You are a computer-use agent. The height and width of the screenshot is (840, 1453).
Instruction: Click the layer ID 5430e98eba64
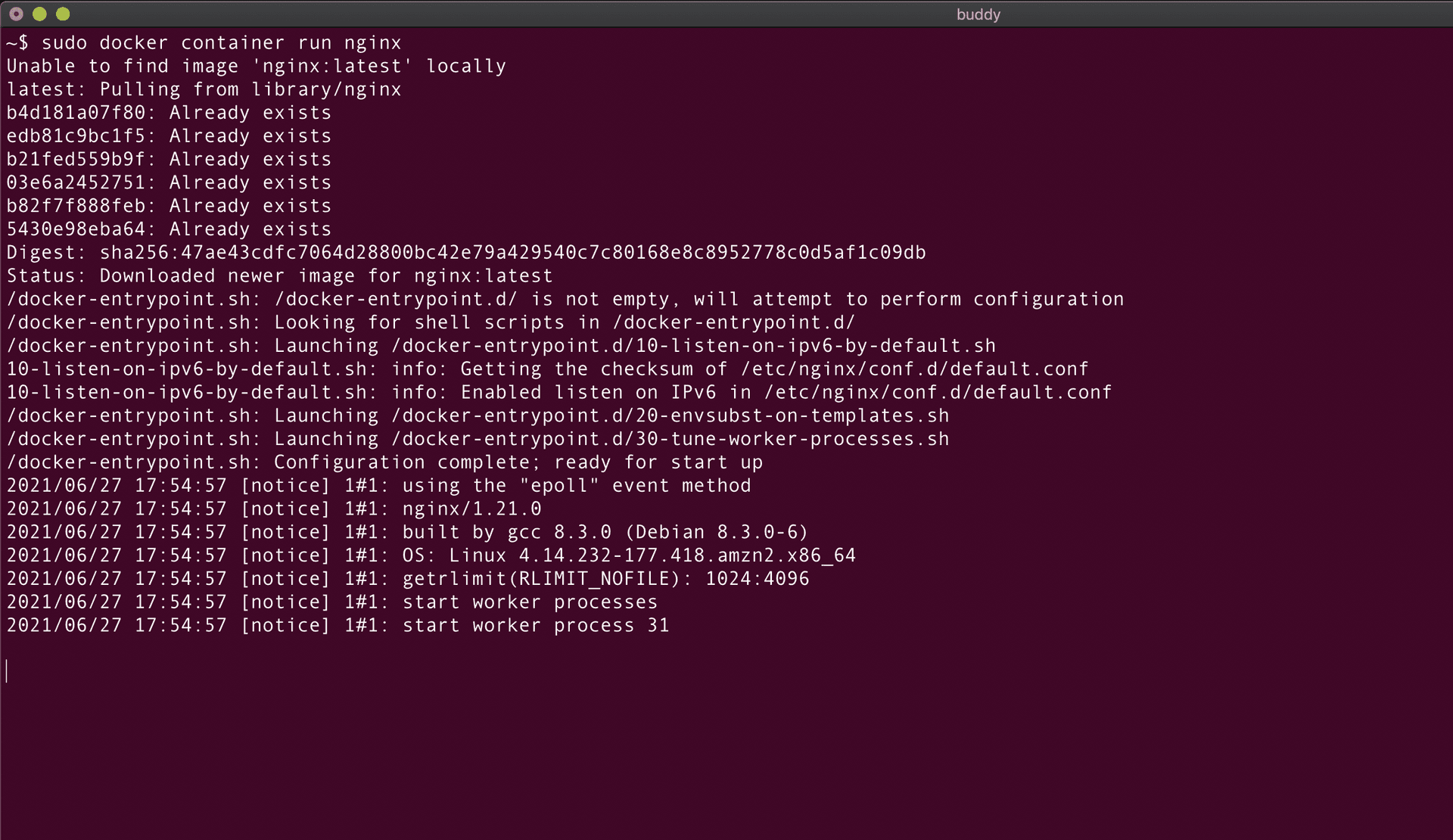76,229
